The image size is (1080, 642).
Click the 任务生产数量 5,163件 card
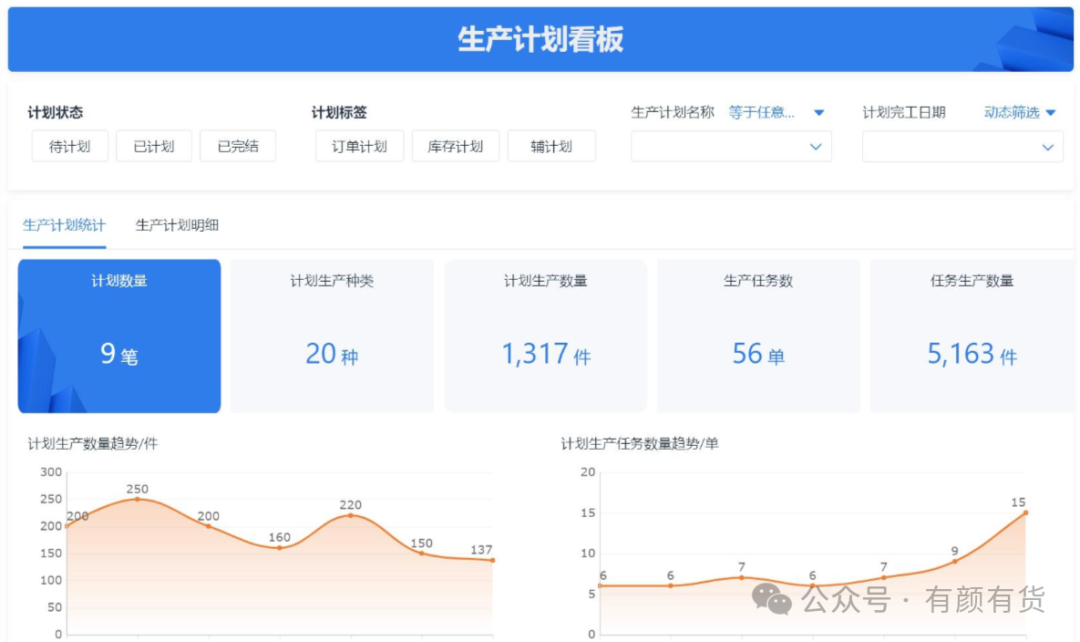point(972,336)
